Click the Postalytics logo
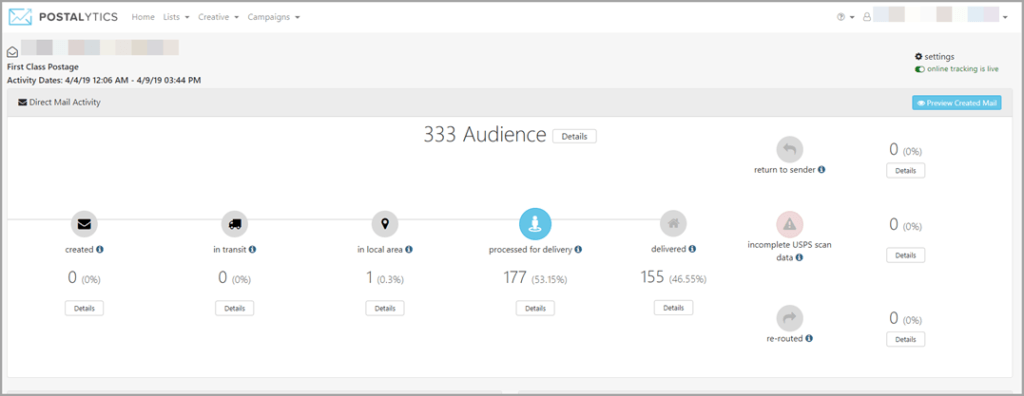 point(63,17)
